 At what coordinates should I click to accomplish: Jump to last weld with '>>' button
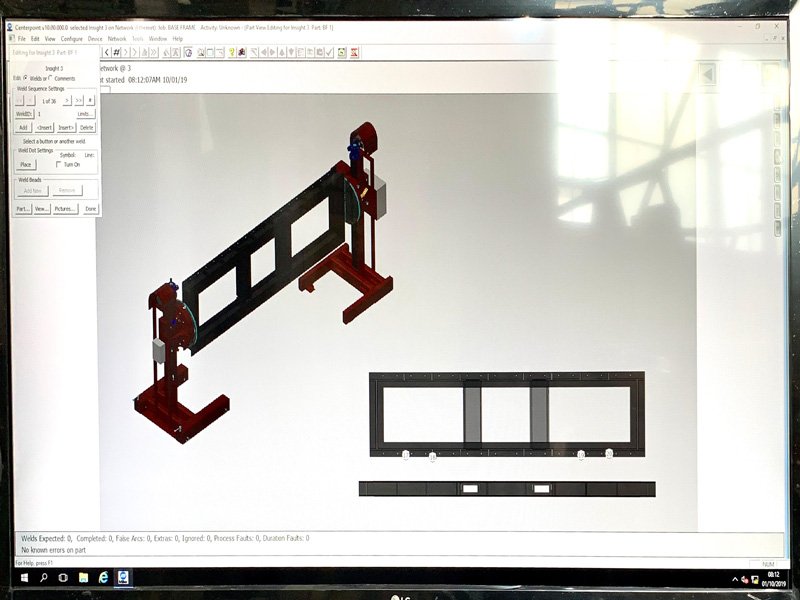tap(79, 101)
